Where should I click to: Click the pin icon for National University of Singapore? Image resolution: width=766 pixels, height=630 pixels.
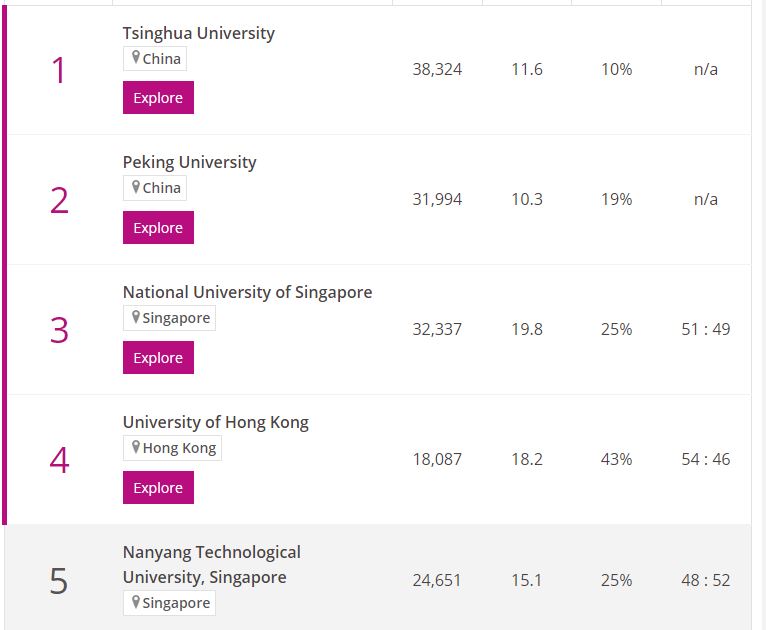pyautogui.click(x=136, y=317)
